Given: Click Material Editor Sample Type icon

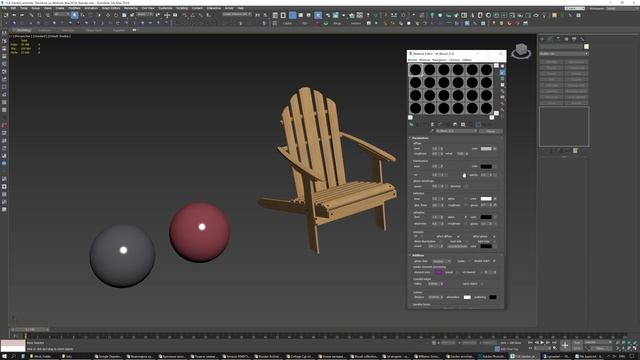Looking at the screenshot, I should (x=502, y=66).
